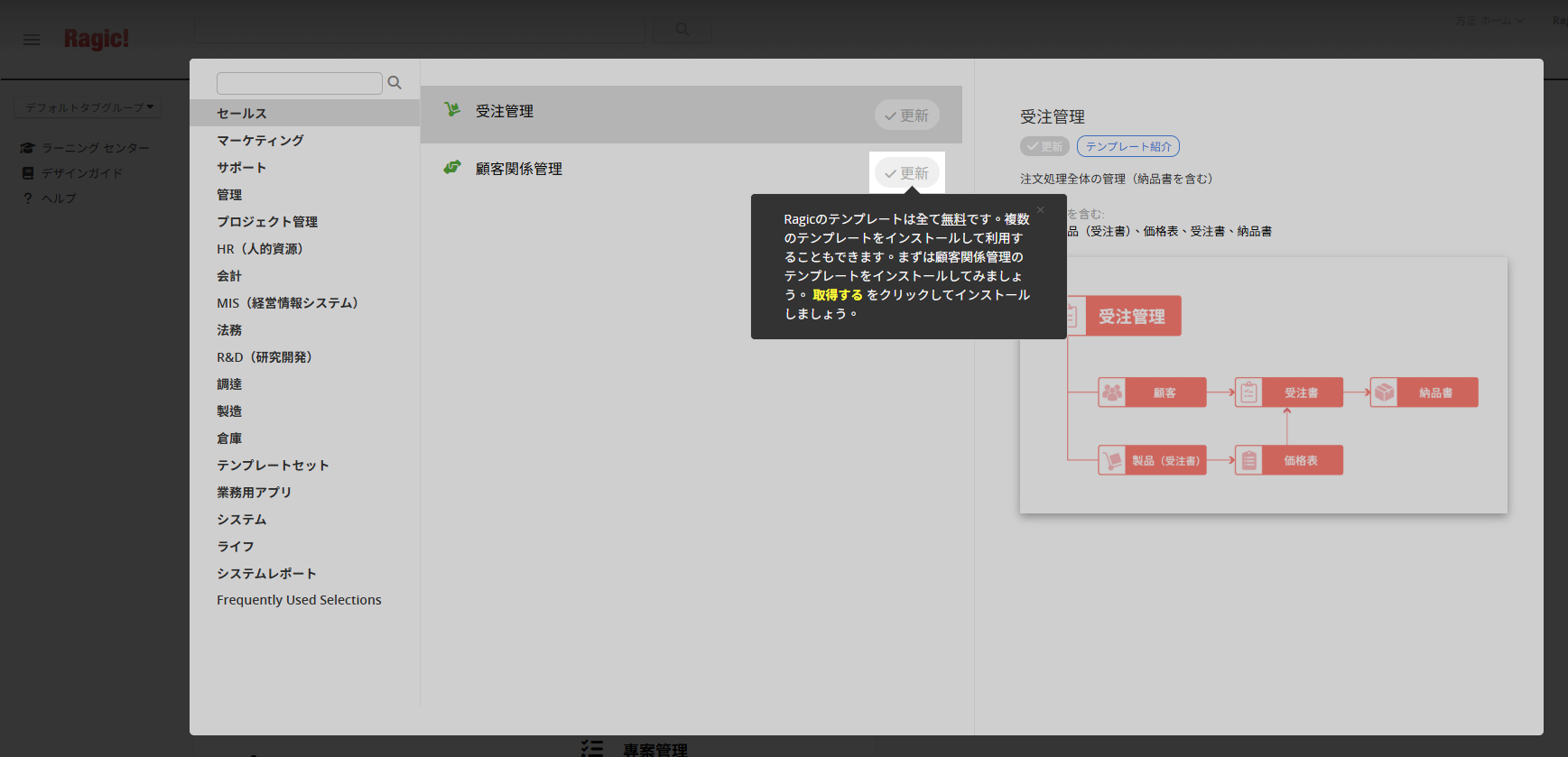The image size is (1568, 757).
Task: Open the hamburger menu icon
Action: point(32,40)
